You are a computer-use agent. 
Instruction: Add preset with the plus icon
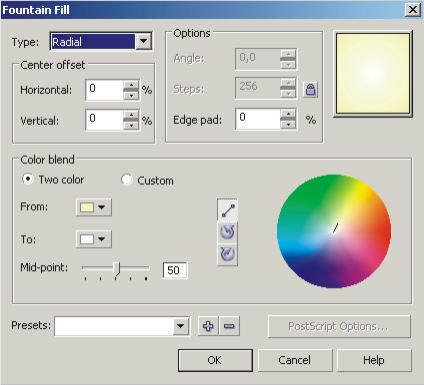(x=208, y=326)
